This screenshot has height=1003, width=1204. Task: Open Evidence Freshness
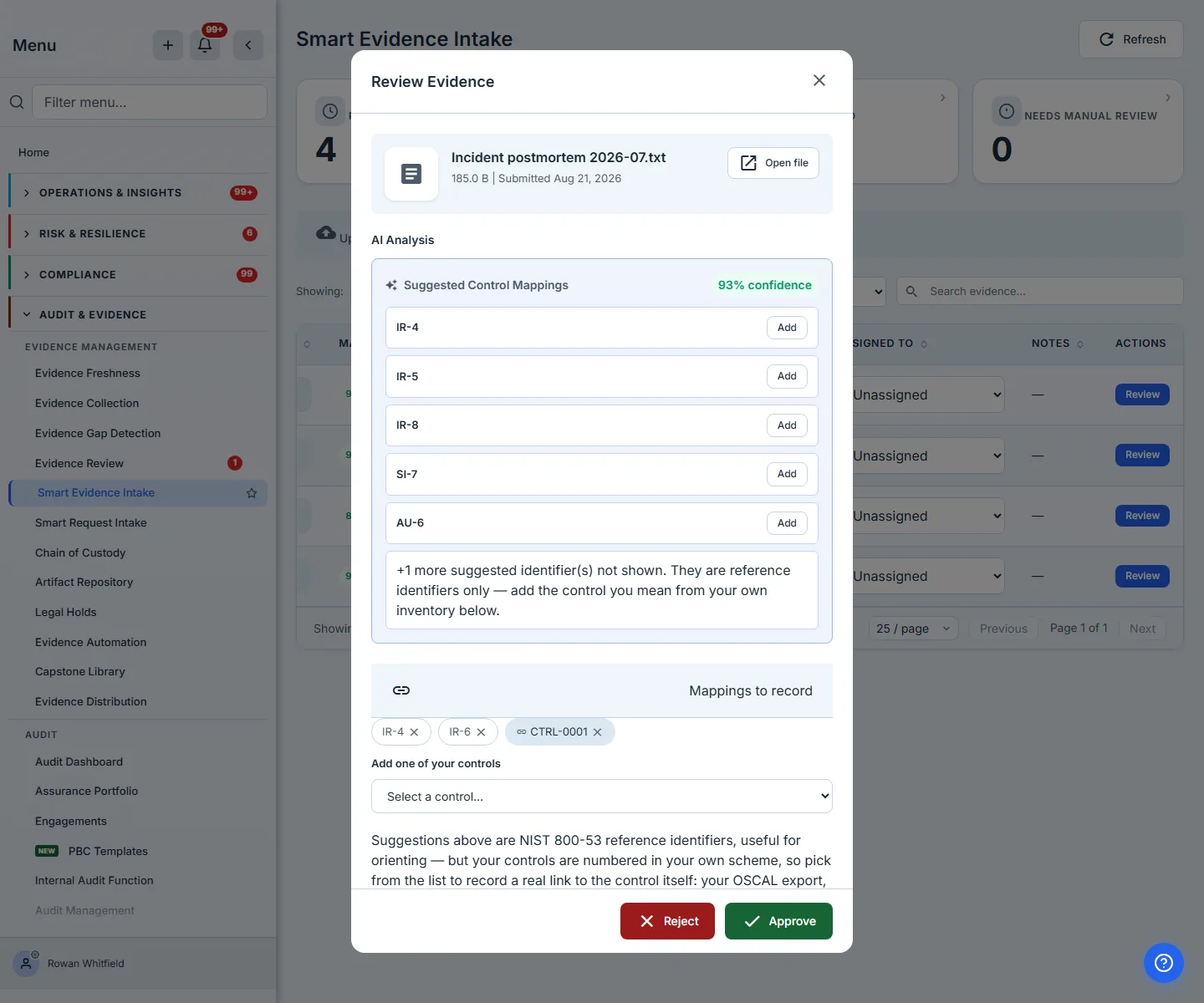[88, 374]
